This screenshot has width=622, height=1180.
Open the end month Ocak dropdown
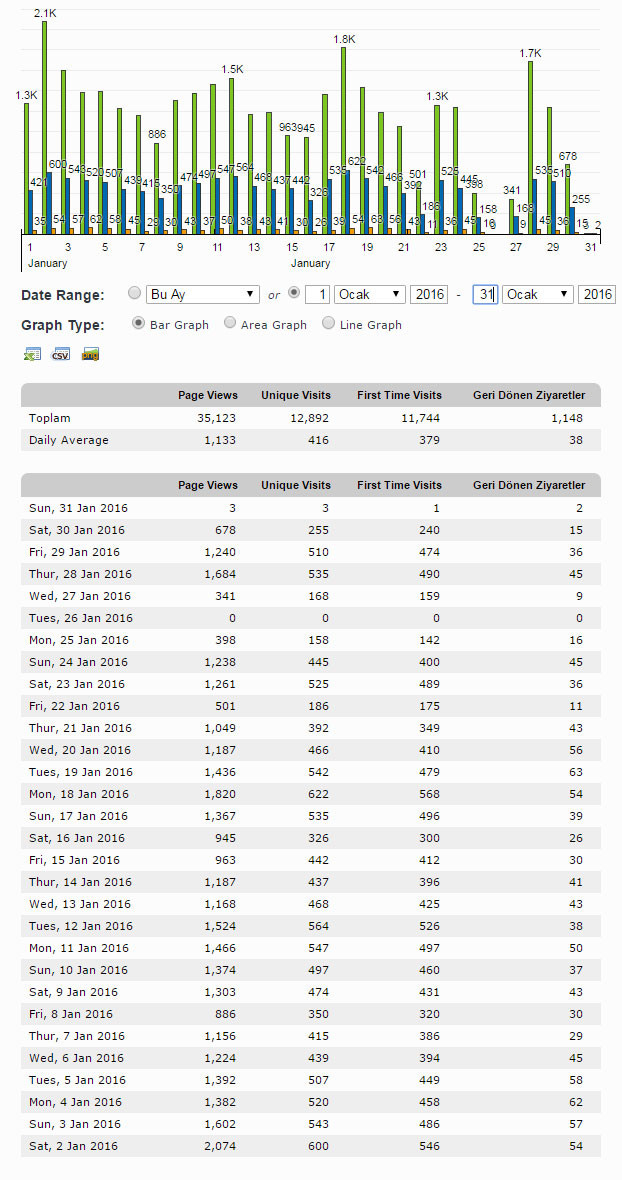[x=539, y=294]
